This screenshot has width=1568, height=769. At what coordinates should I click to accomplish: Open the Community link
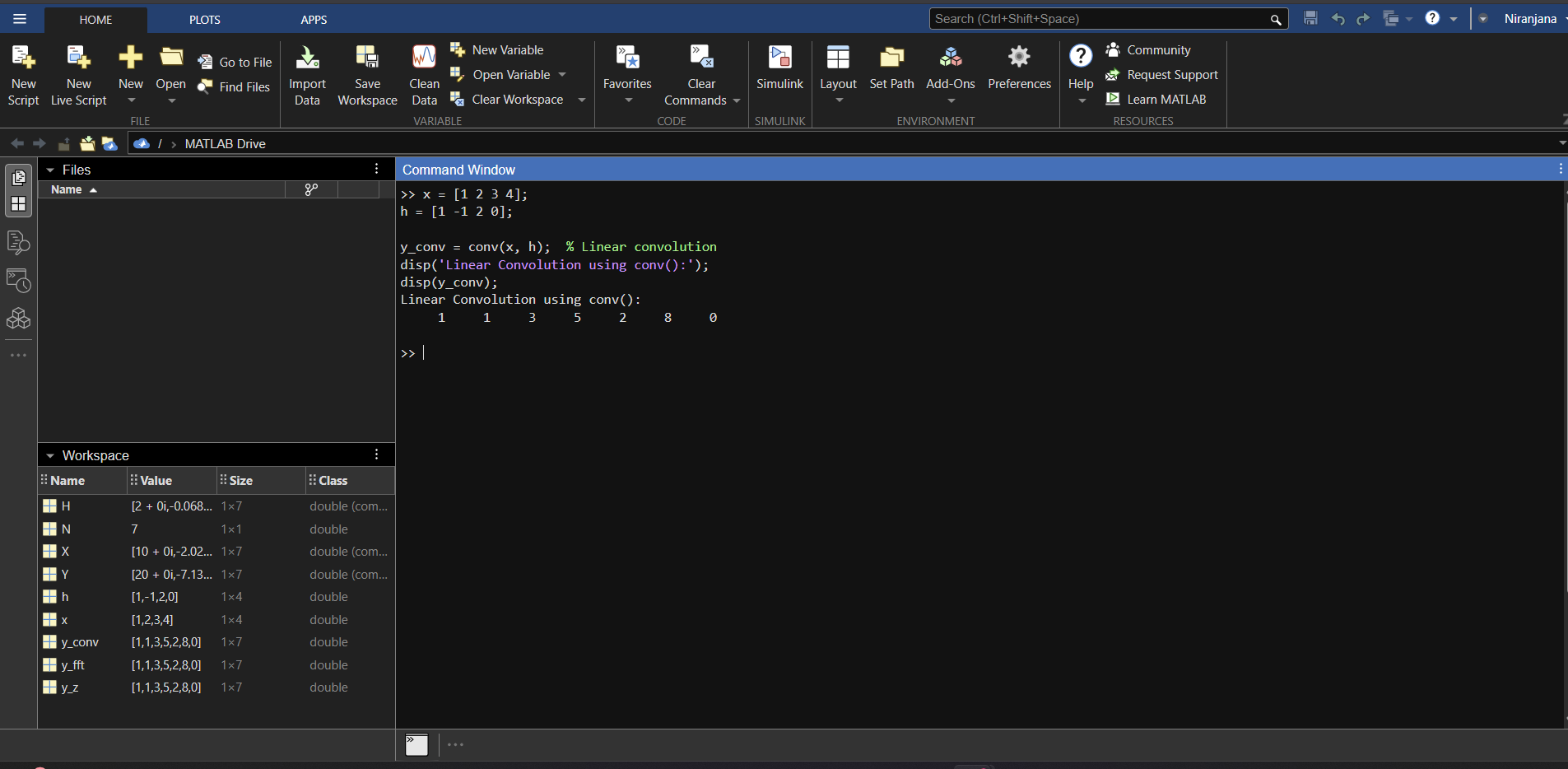click(1148, 50)
